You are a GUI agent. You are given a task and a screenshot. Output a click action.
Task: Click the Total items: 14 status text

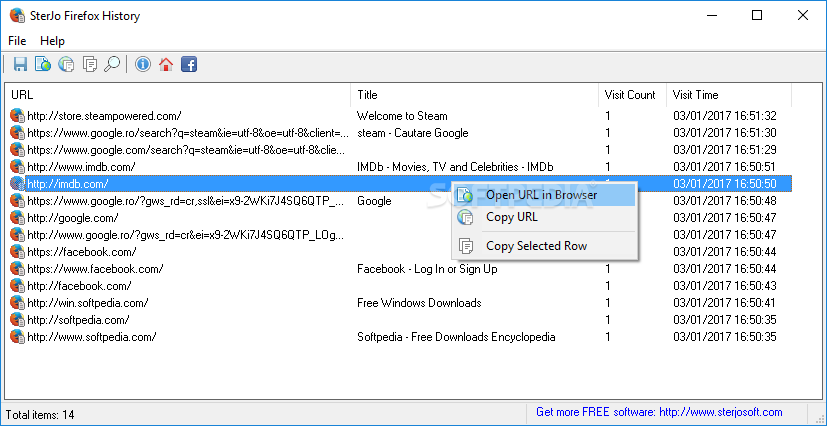pos(40,414)
